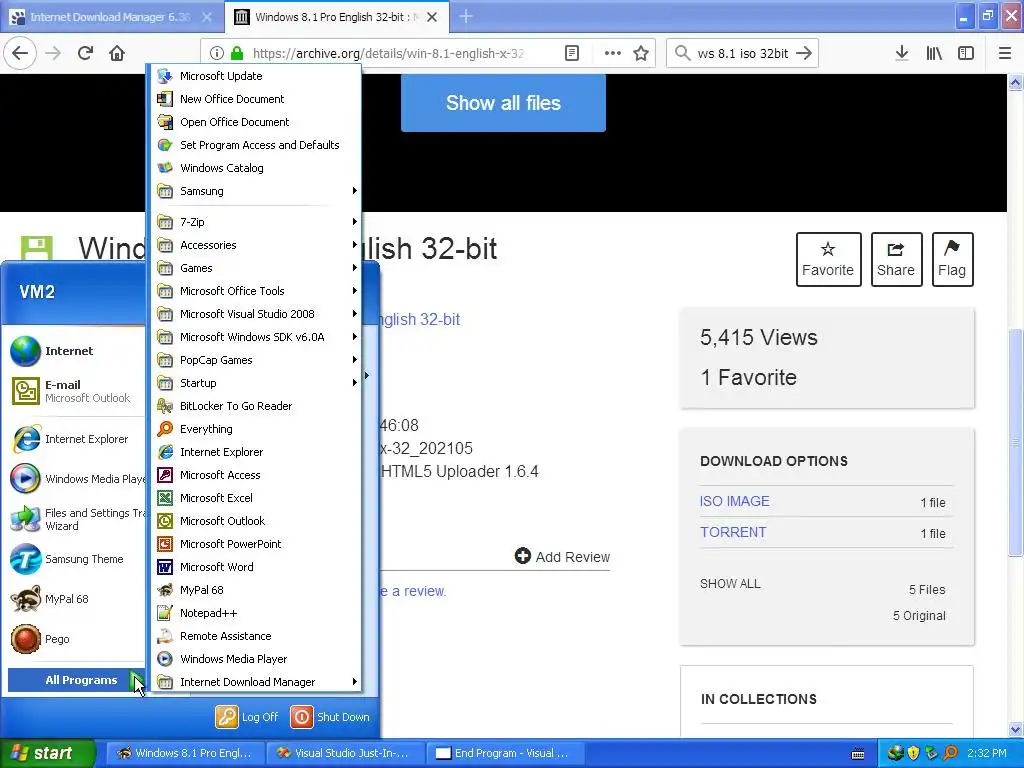Click the Microsoft PowerPoint icon
The height and width of the screenshot is (768, 1024).
(165, 544)
